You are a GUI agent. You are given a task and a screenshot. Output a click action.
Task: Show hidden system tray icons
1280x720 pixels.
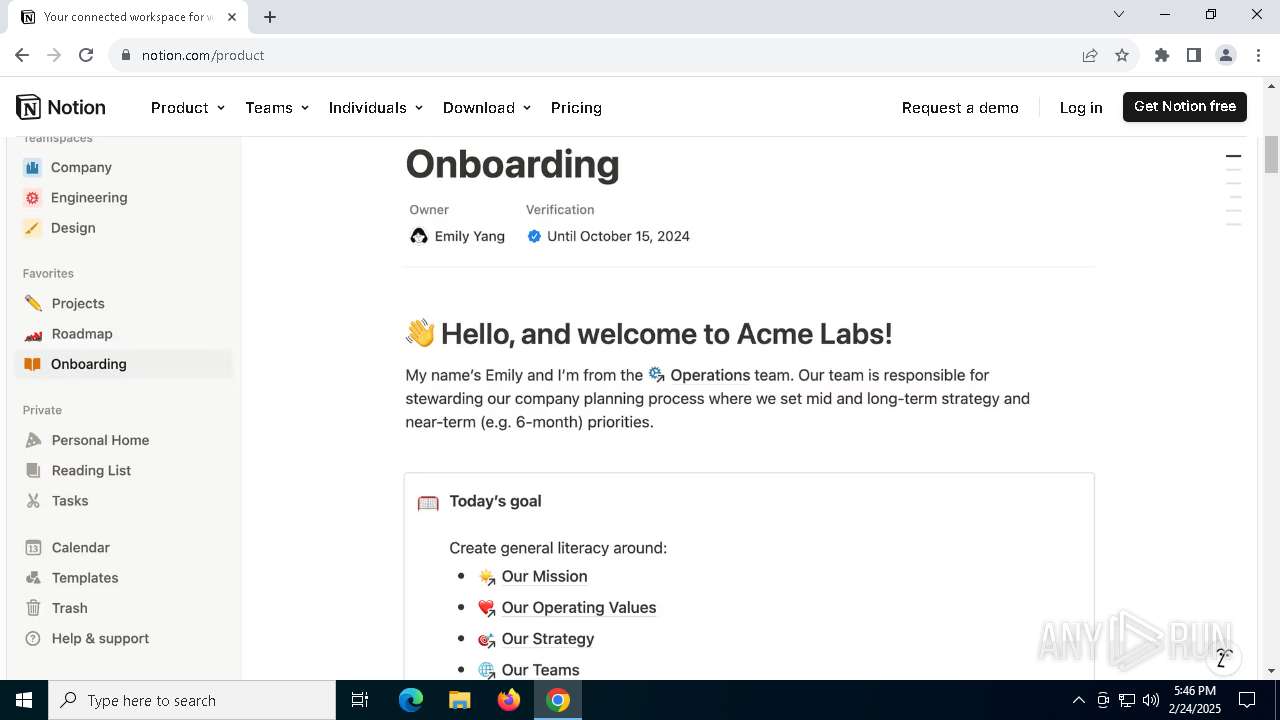pyautogui.click(x=1078, y=700)
